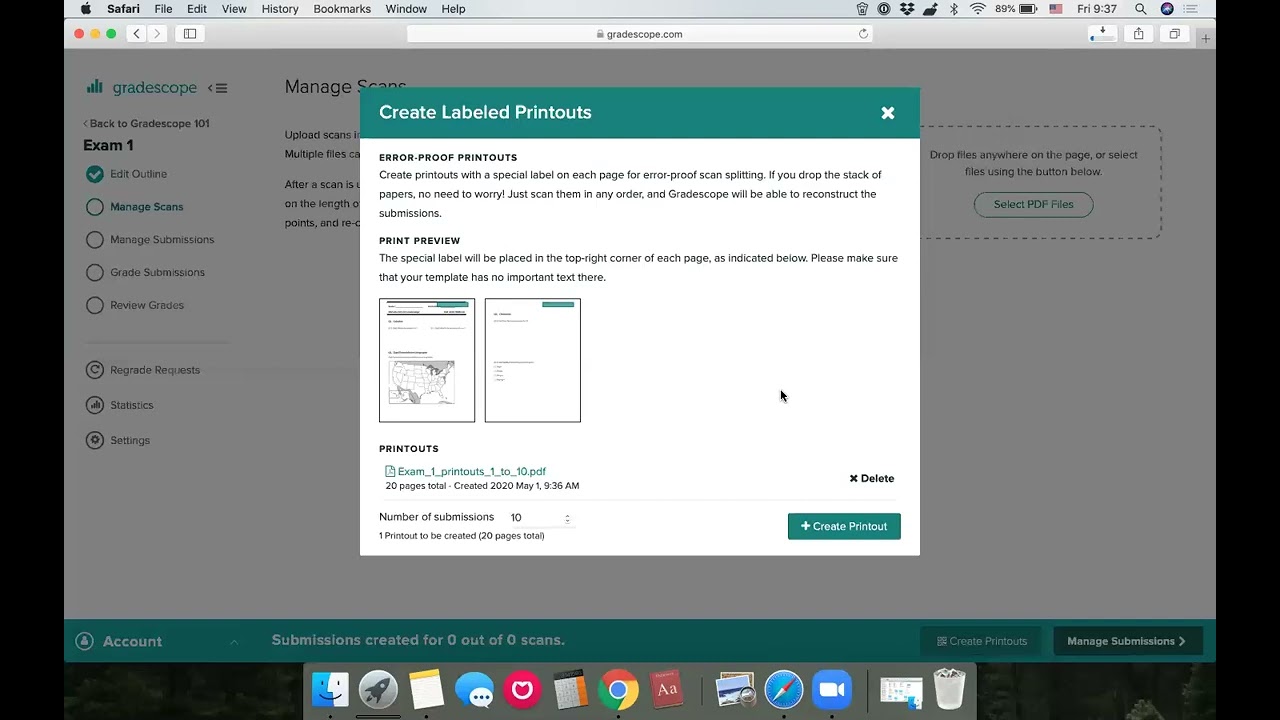This screenshot has width=1280, height=720.
Task: Reload the page in Safari
Action: click(863, 34)
